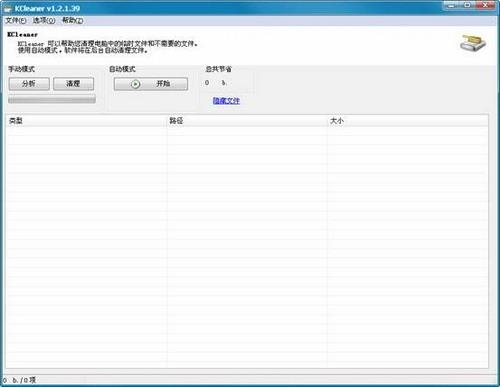
Task: Open the 选项 menu
Action: [x=44, y=20]
